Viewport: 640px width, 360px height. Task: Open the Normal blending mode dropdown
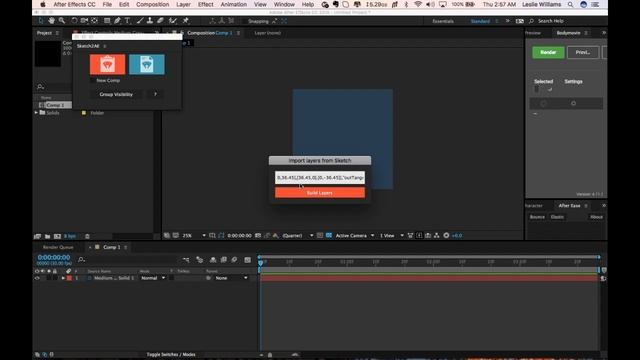point(153,278)
